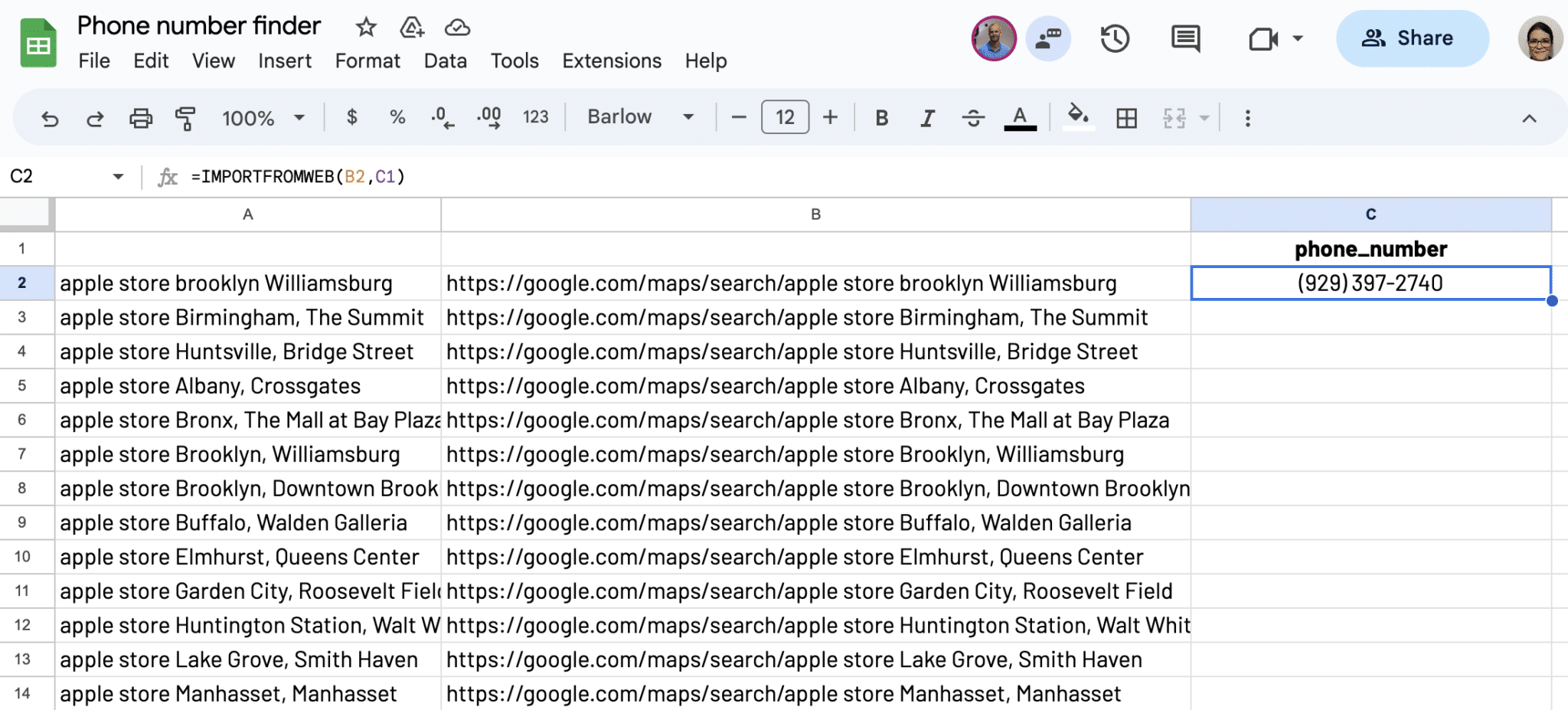Viewport: 1568px width, 710px height.
Task: Open the Barlow font dropdown
Action: pyautogui.click(x=640, y=117)
